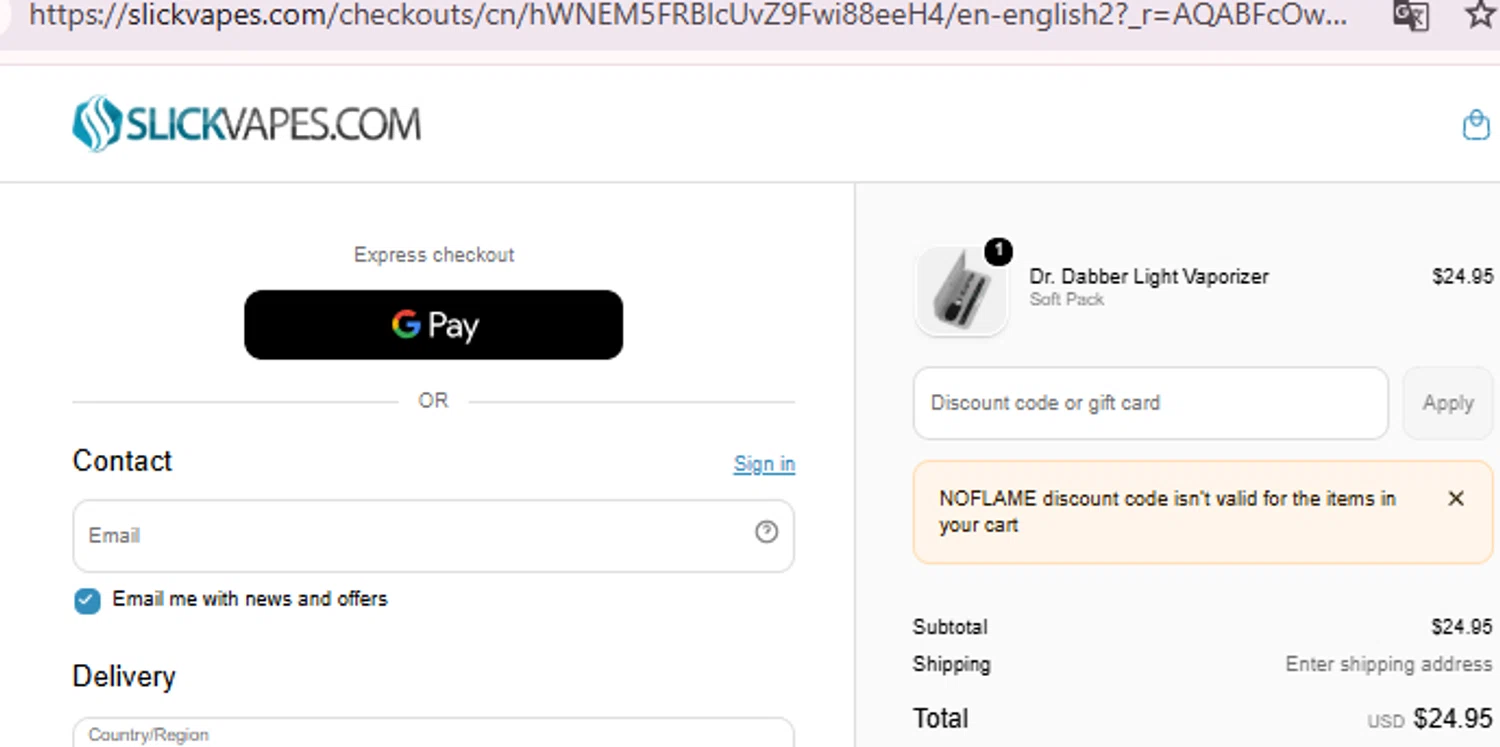This screenshot has width=1500, height=747.
Task: Open the shopping bag cart icon
Action: [x=1476, y=125]
